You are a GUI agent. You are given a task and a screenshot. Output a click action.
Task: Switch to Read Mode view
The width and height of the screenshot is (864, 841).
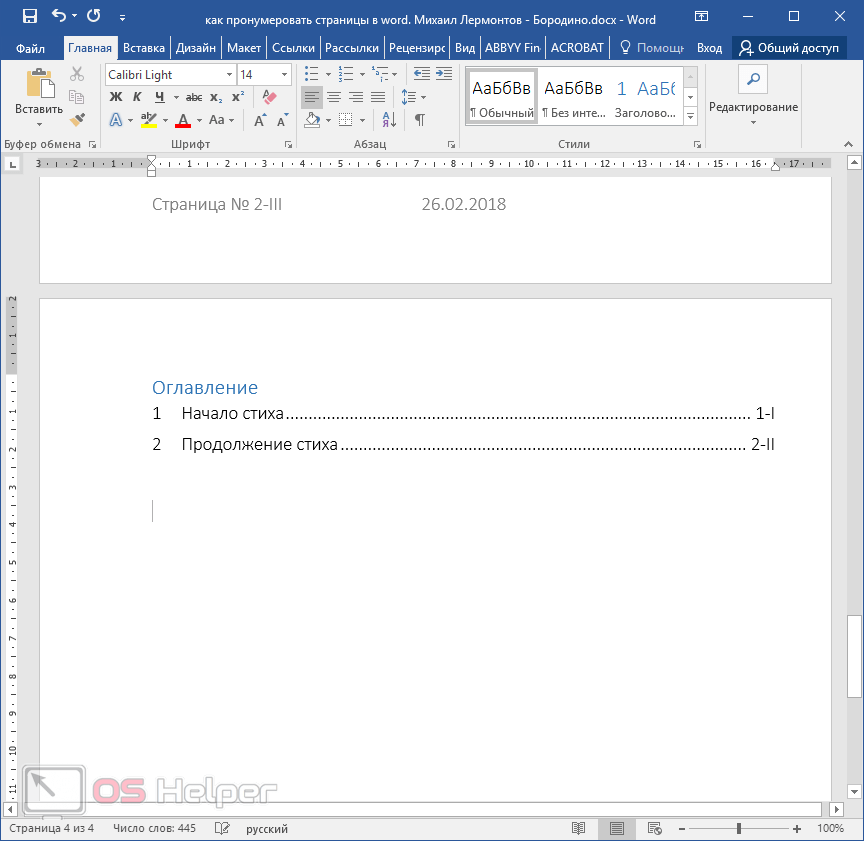coord(578,828)
